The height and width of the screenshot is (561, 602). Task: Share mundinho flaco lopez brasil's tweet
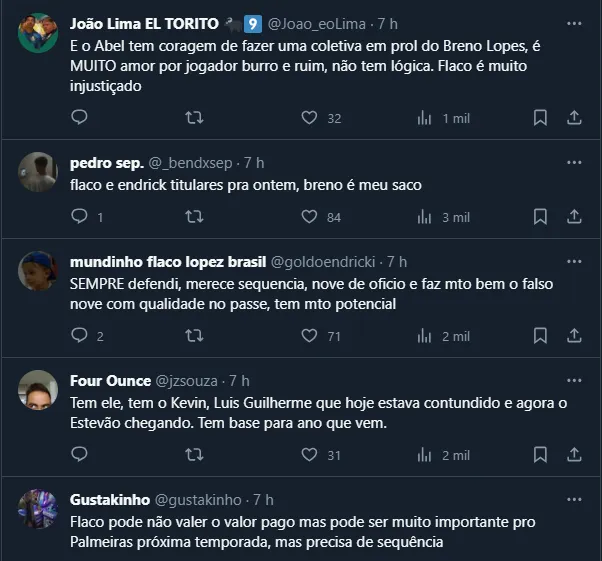coord(574,336)
